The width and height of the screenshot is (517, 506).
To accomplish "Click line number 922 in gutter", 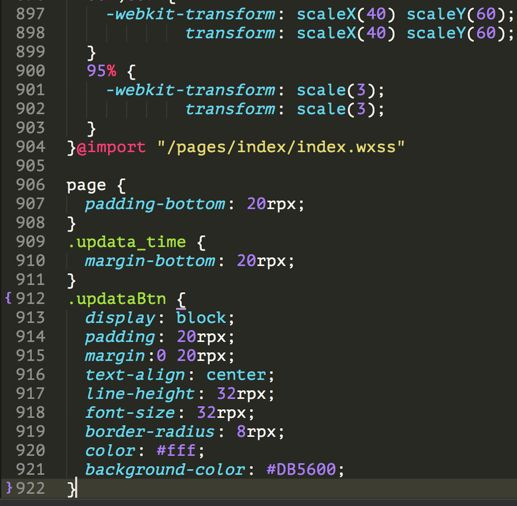I will click(x=30, y=488).
